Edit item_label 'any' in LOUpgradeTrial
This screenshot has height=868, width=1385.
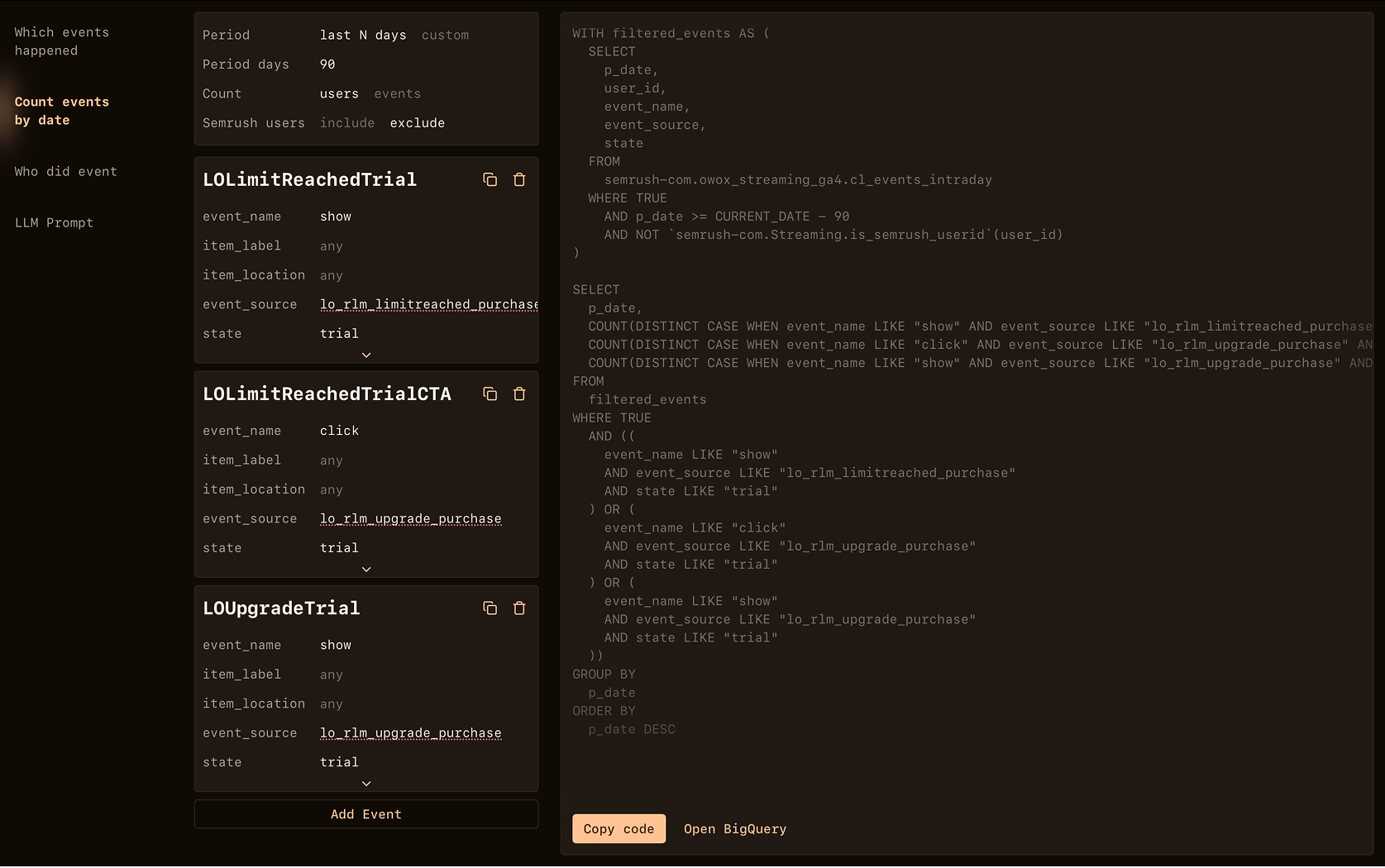point(332,674)
